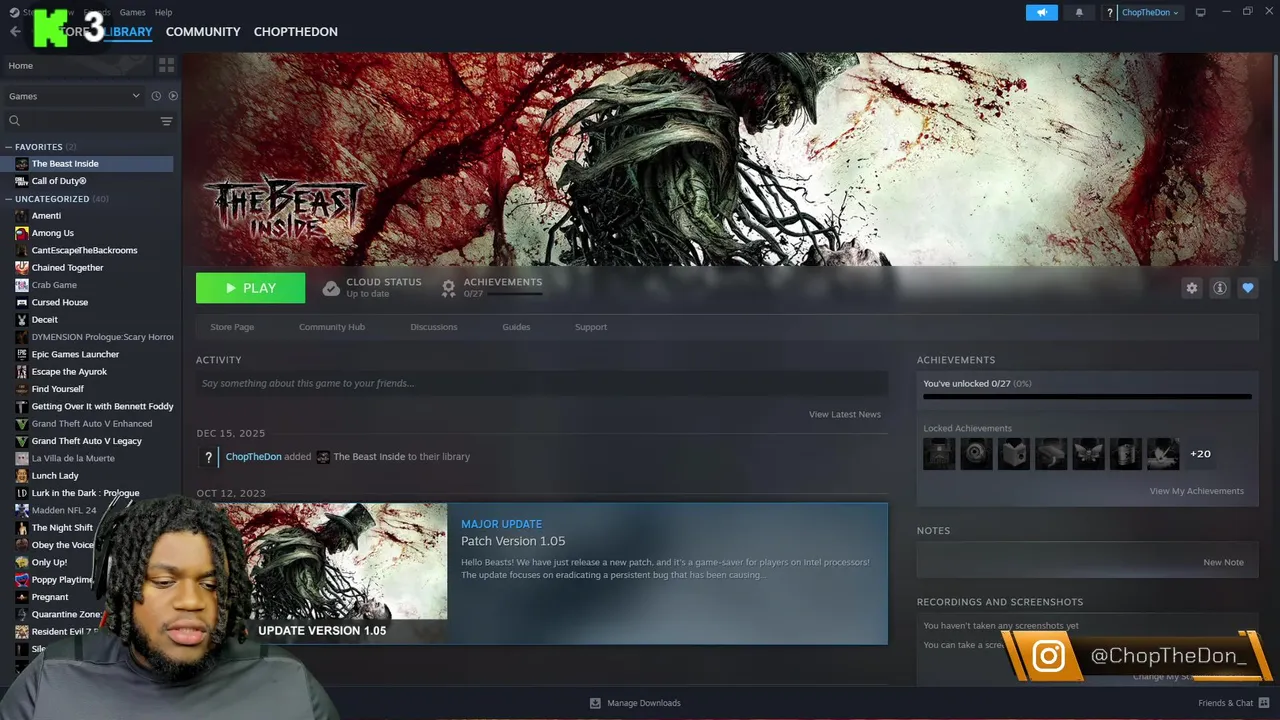This screenshot has width=1280, height=720.
Task: Click the Call of Duty game icon
Action: 22,181
